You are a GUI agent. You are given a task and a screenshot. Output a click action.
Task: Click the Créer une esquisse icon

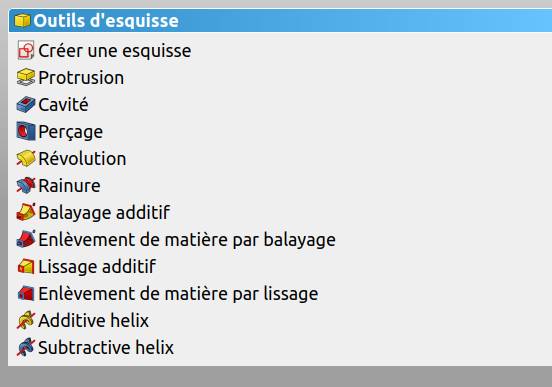[x=26, y=50]
